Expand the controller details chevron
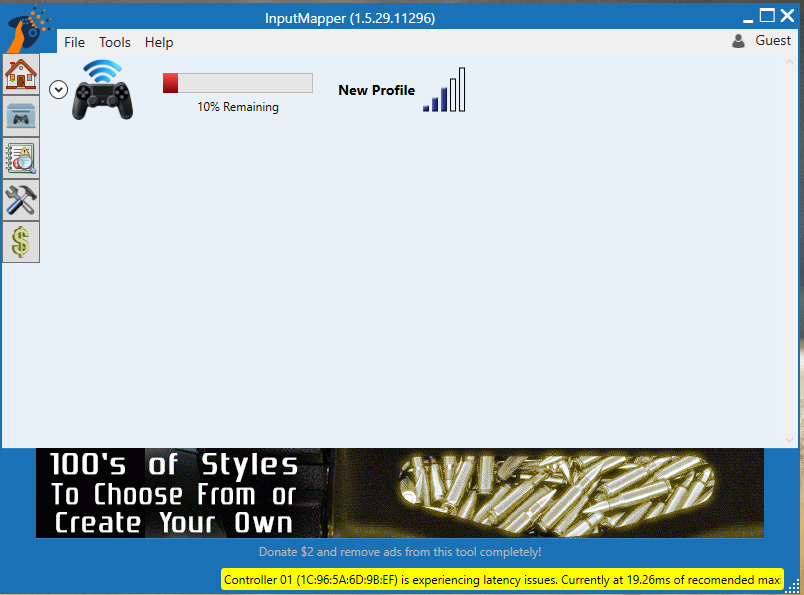The image size is (804, 595). pos(58,90)
